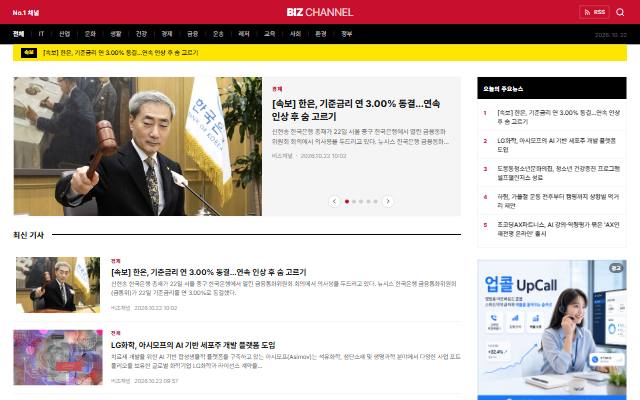The width and height of the screenshot is (640, 400).
Task: Click the yellow breaking news ticker headline
Action: [x=121, y=53]
